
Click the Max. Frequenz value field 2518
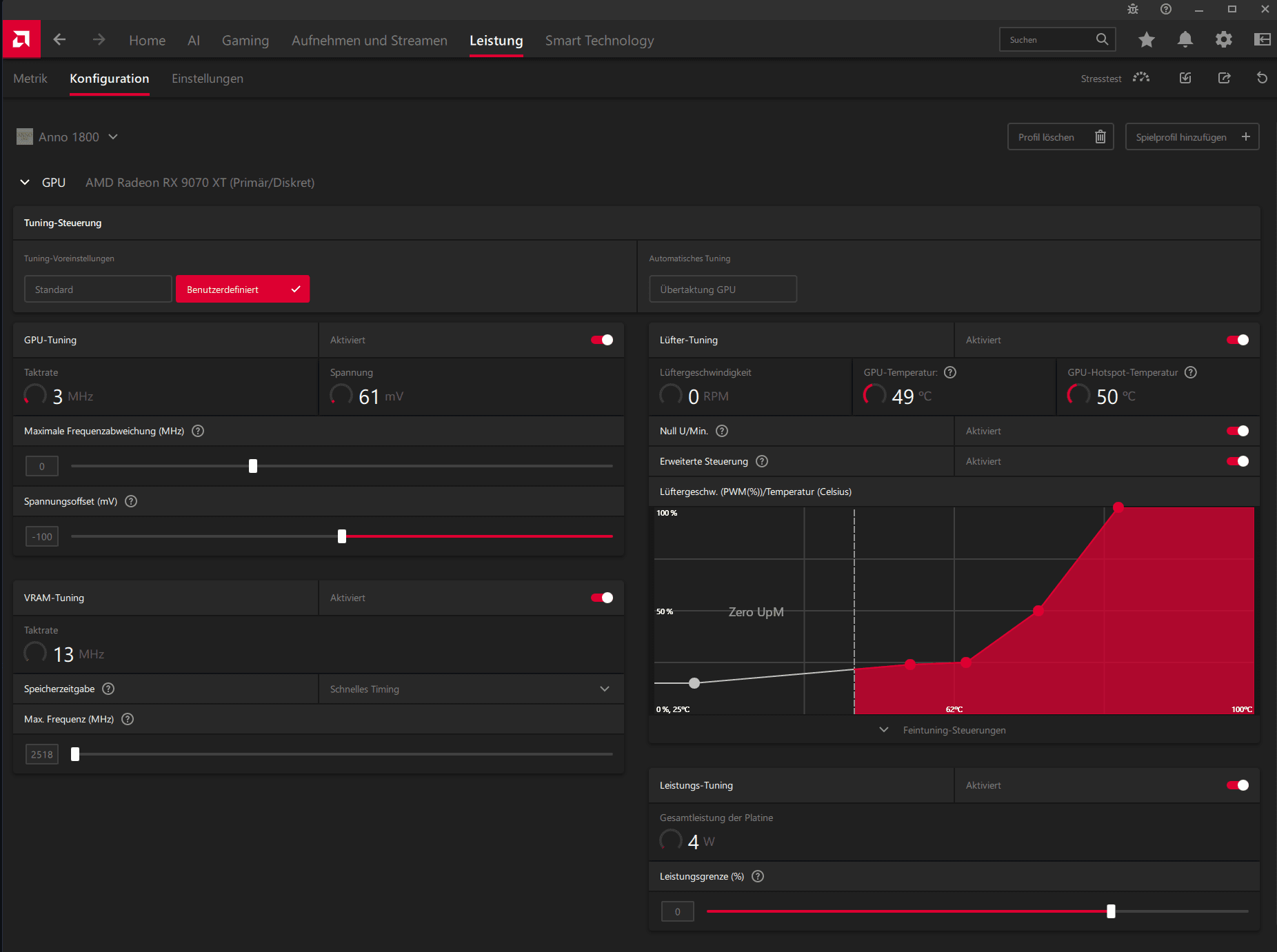[42, 754]
